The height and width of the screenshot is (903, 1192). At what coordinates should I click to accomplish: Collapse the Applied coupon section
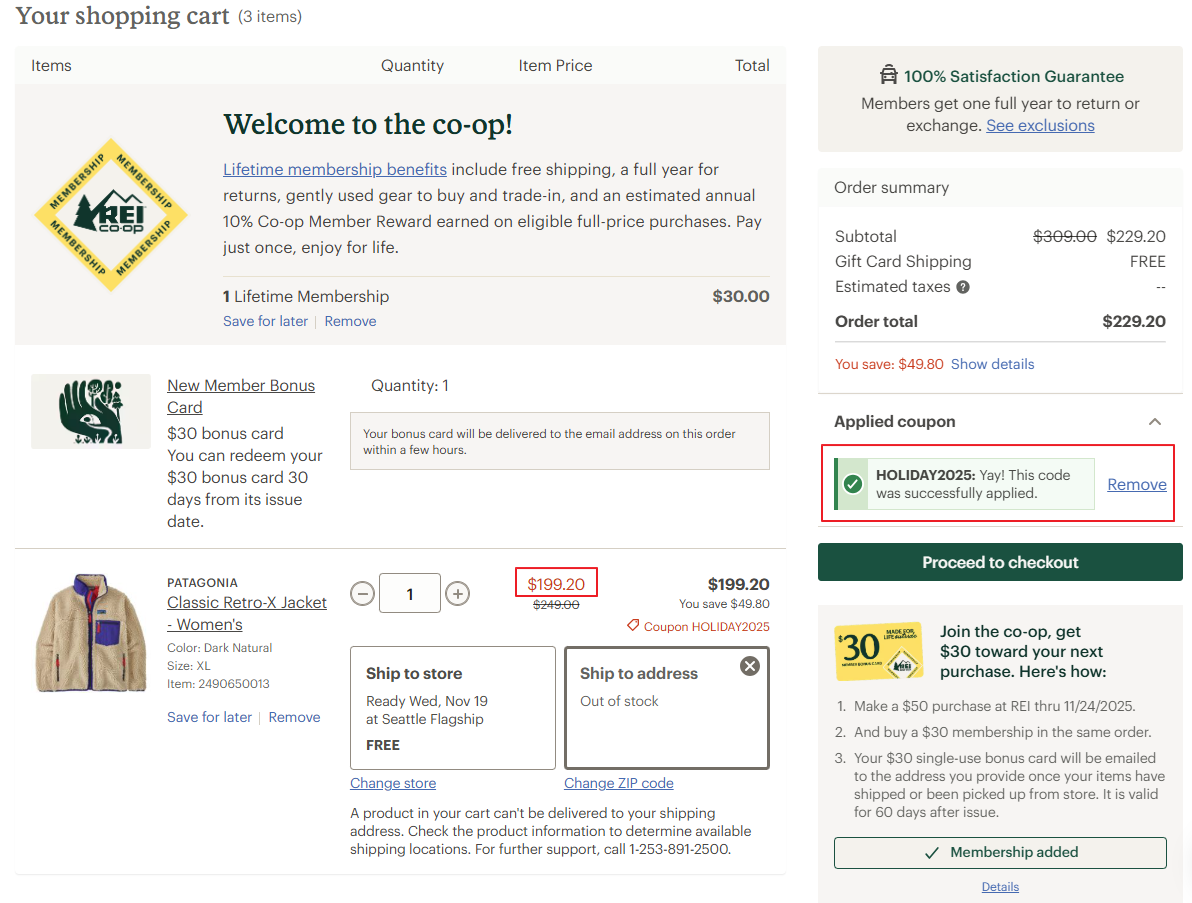1154,422
